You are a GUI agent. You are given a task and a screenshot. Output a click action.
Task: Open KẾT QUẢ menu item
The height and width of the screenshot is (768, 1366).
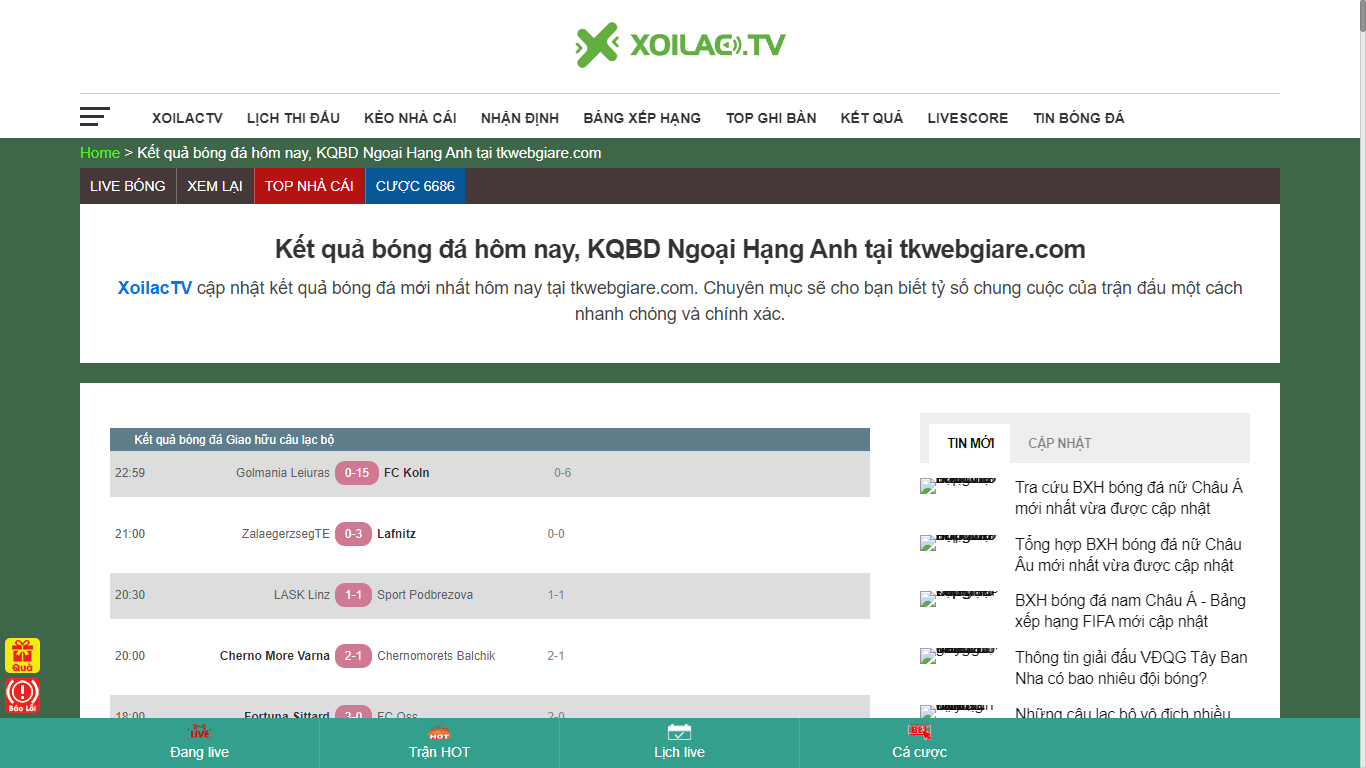pyautogui.click(x=872, y=118)
